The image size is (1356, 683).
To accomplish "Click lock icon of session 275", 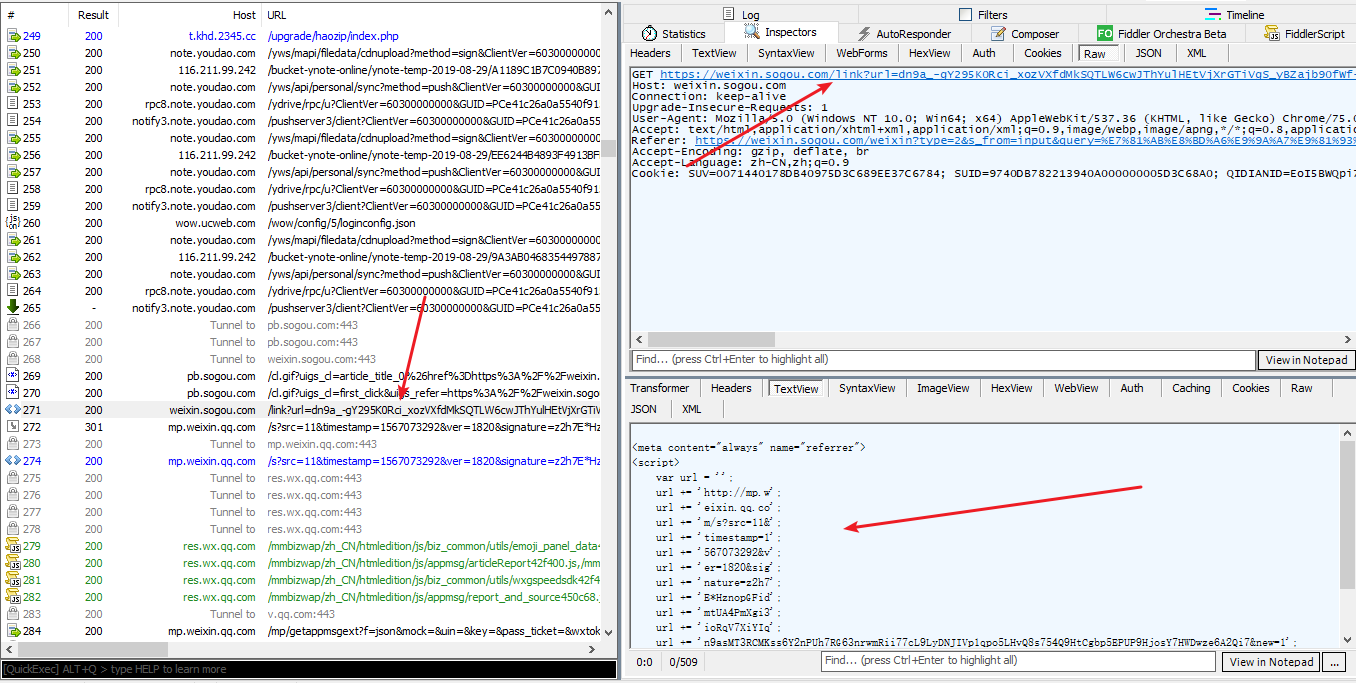I will click(14, 478).
